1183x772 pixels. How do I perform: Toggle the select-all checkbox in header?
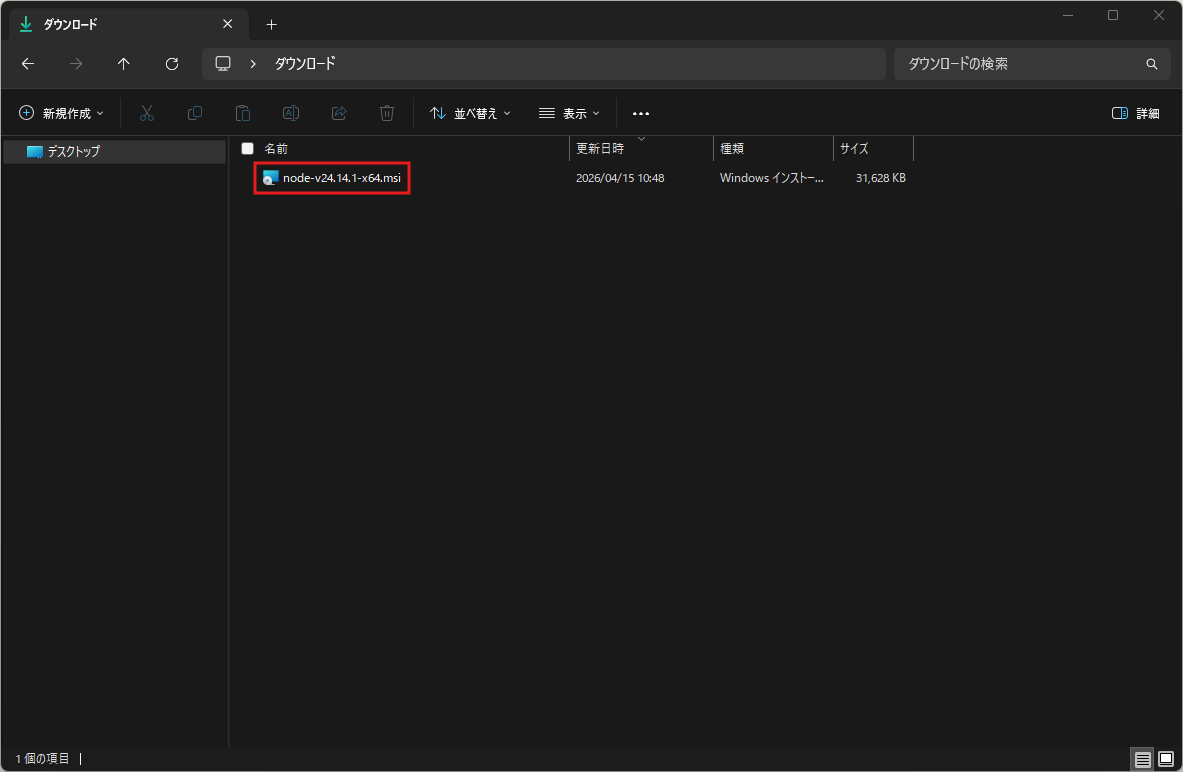(248, 148)
